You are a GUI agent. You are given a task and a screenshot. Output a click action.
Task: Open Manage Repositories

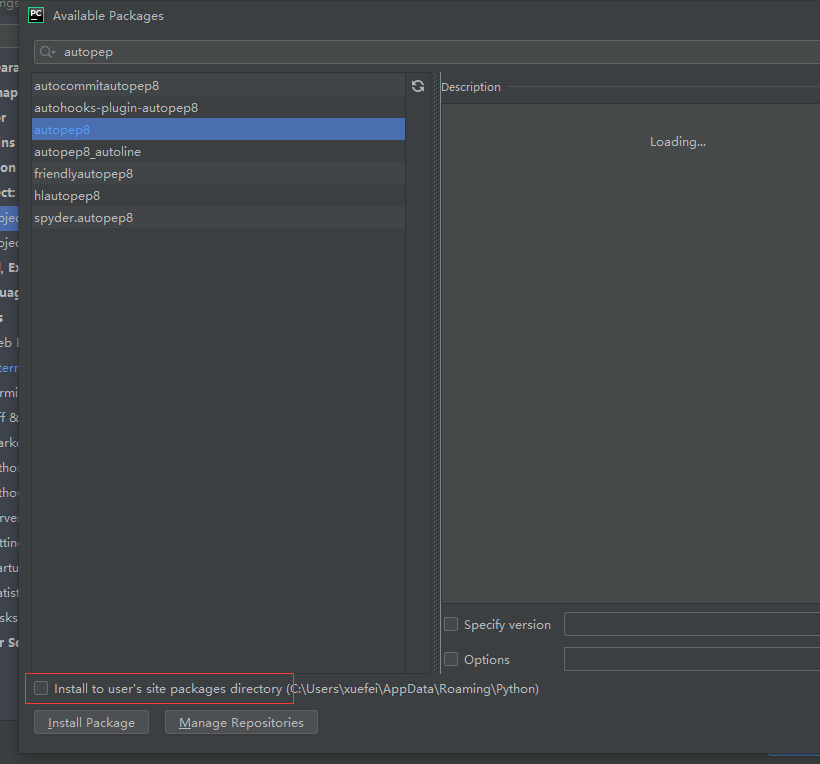(x=241, y=722)
